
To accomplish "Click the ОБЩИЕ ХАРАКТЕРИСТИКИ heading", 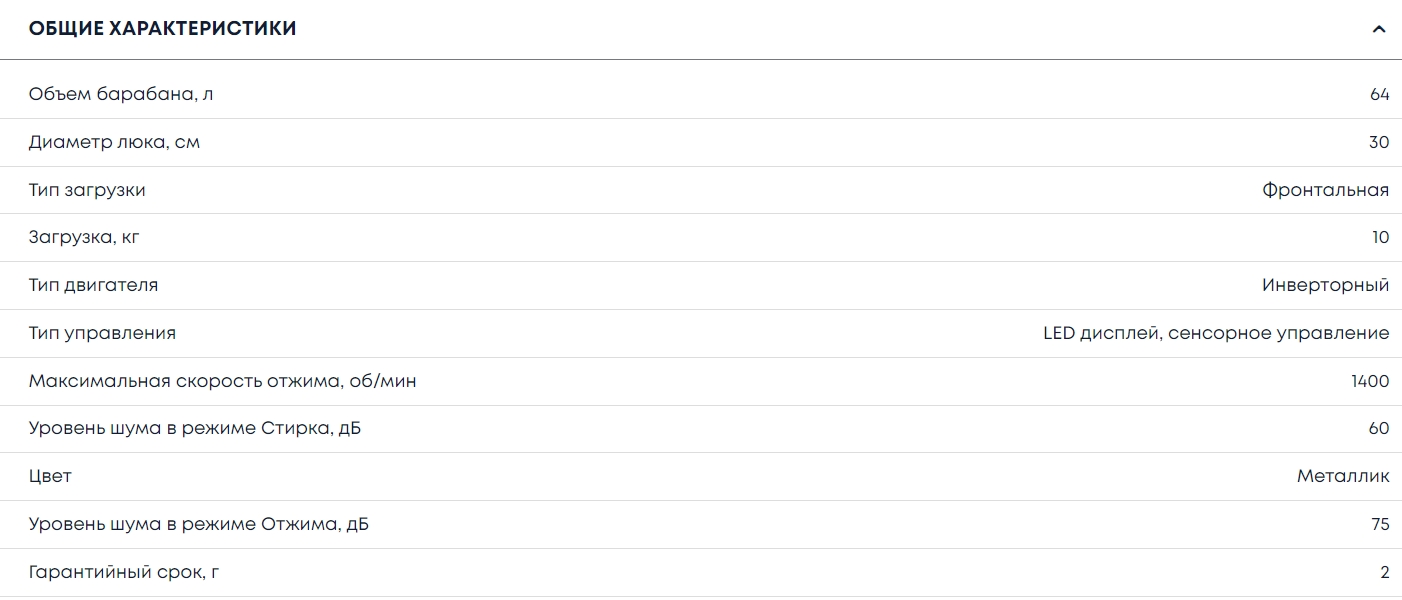I will pyautogui.click(x=163, y=29).
